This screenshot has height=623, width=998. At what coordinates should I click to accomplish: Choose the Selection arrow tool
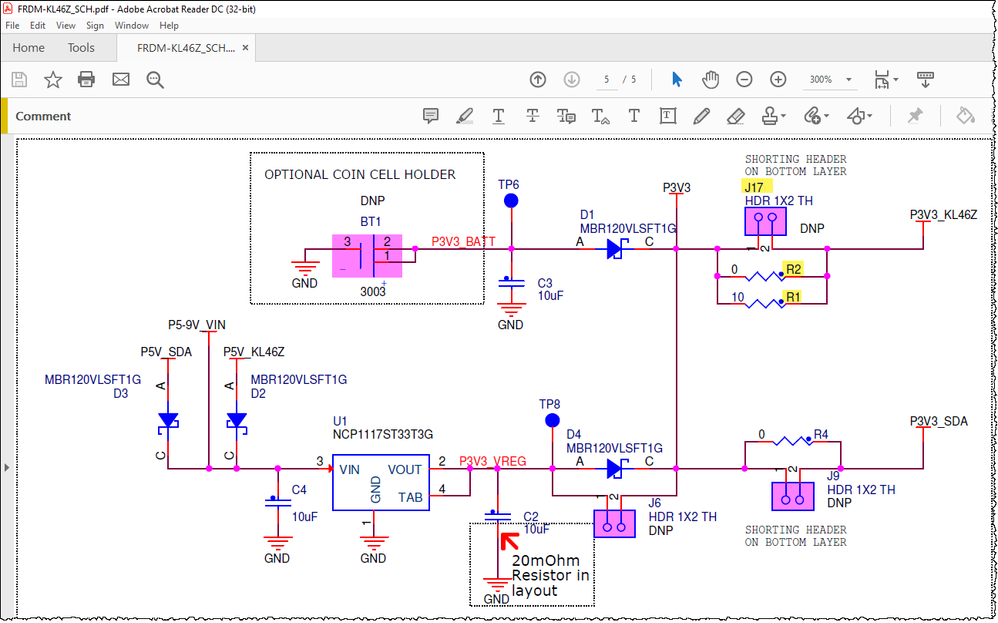point(677,80)
